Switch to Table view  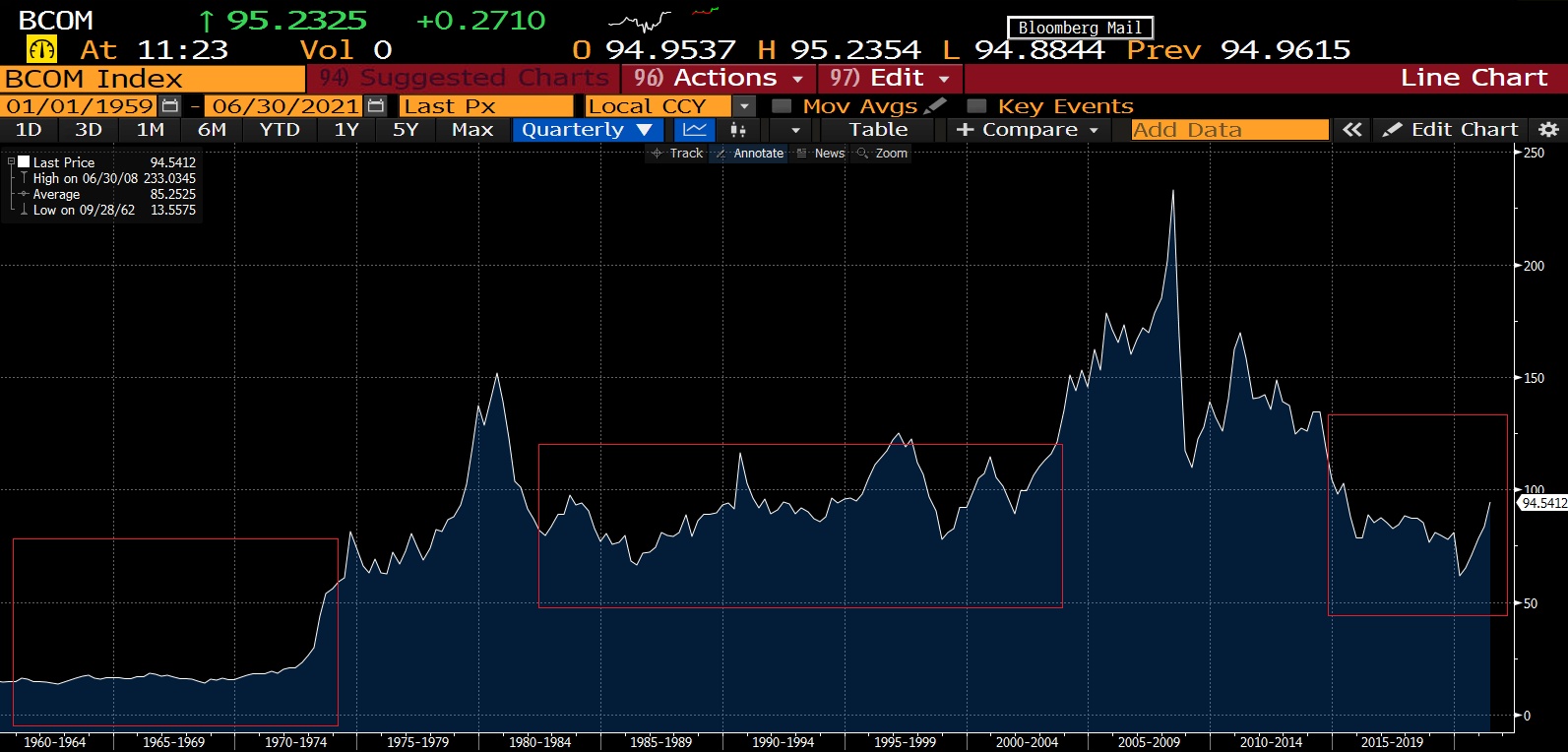tap(878, 130)
